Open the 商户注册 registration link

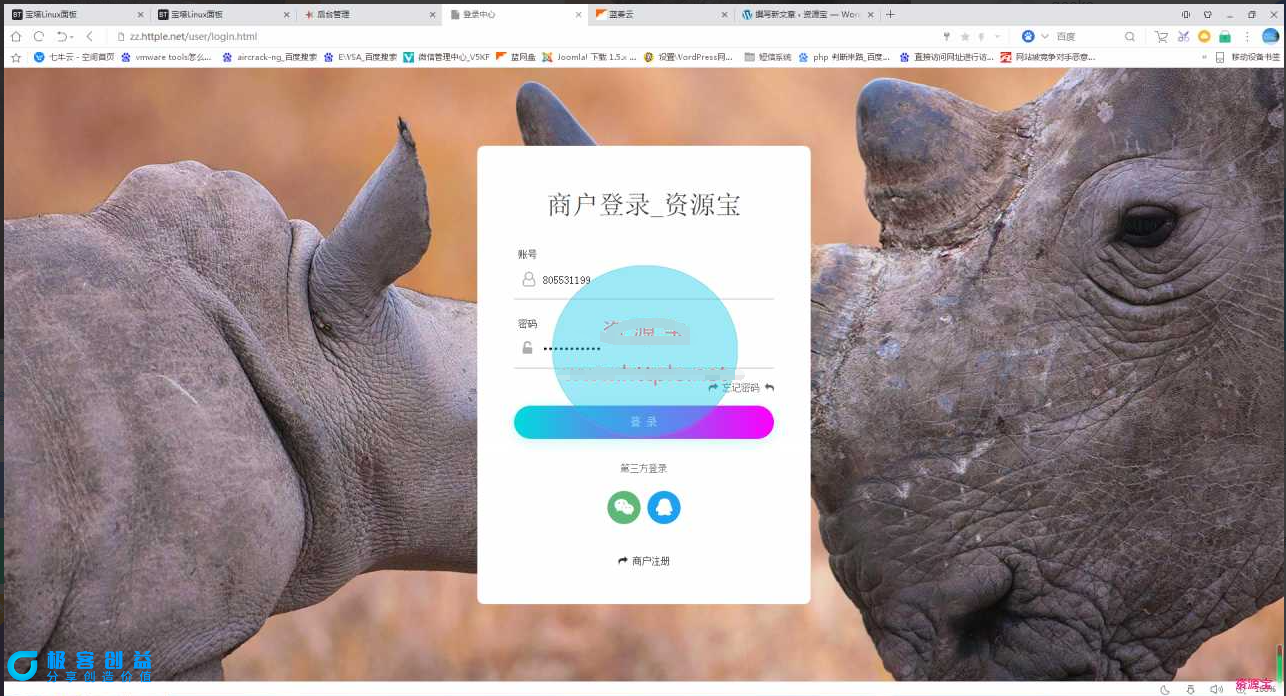click(x=649, y=561)
